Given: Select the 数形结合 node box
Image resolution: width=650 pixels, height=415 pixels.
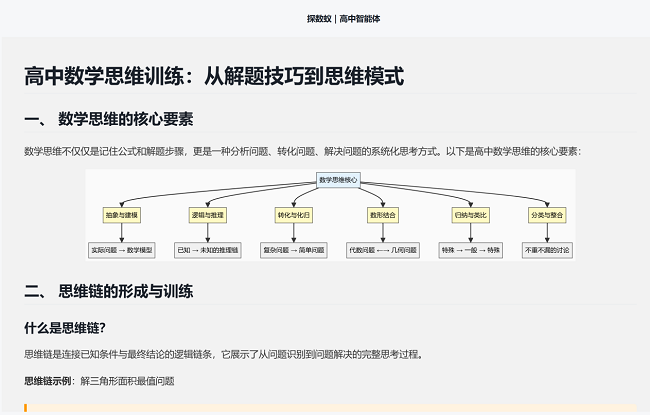Looking at the screenshot, I should [x=383, y=215].
